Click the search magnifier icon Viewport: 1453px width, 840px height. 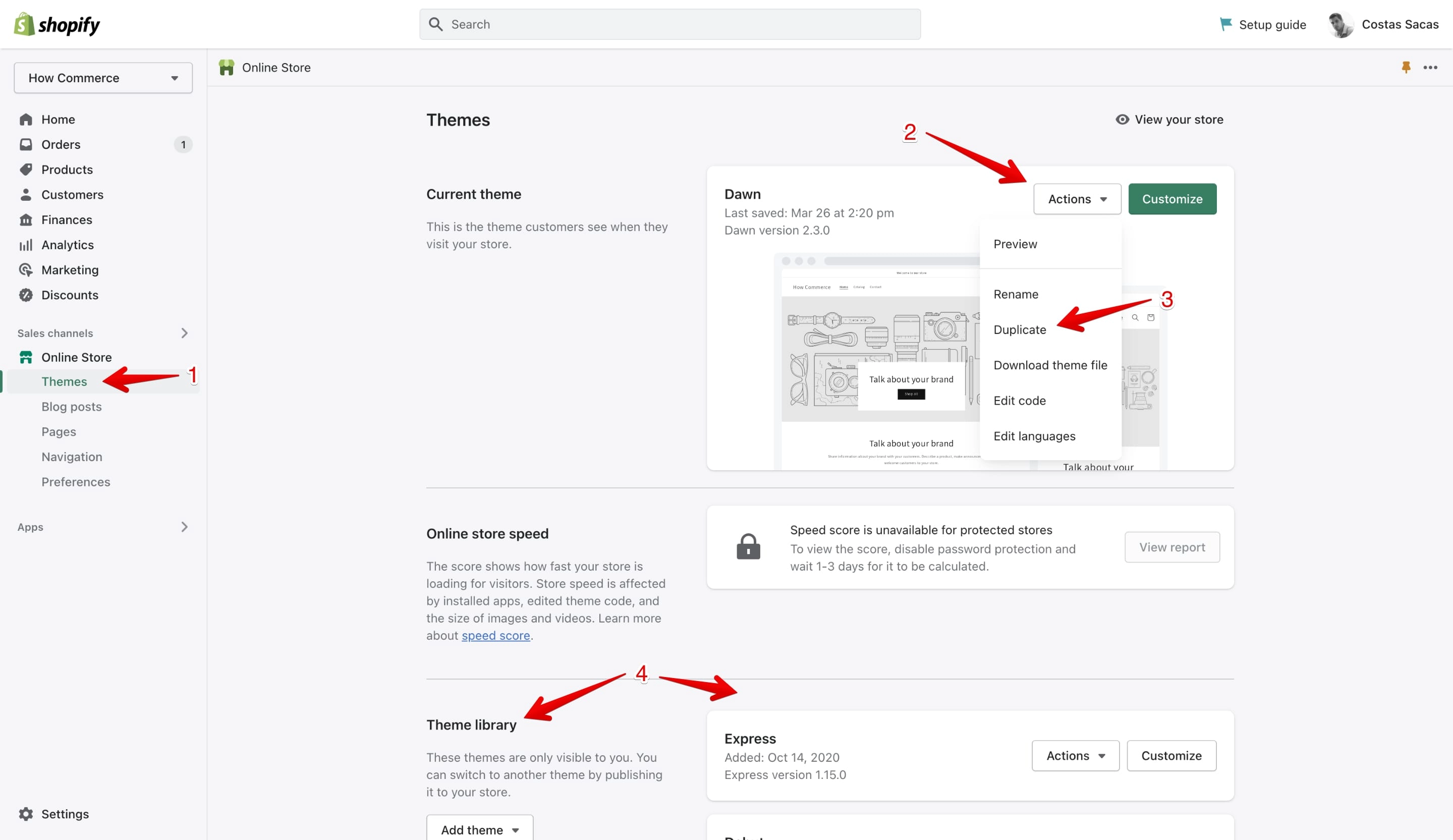(x=435, y=24)
